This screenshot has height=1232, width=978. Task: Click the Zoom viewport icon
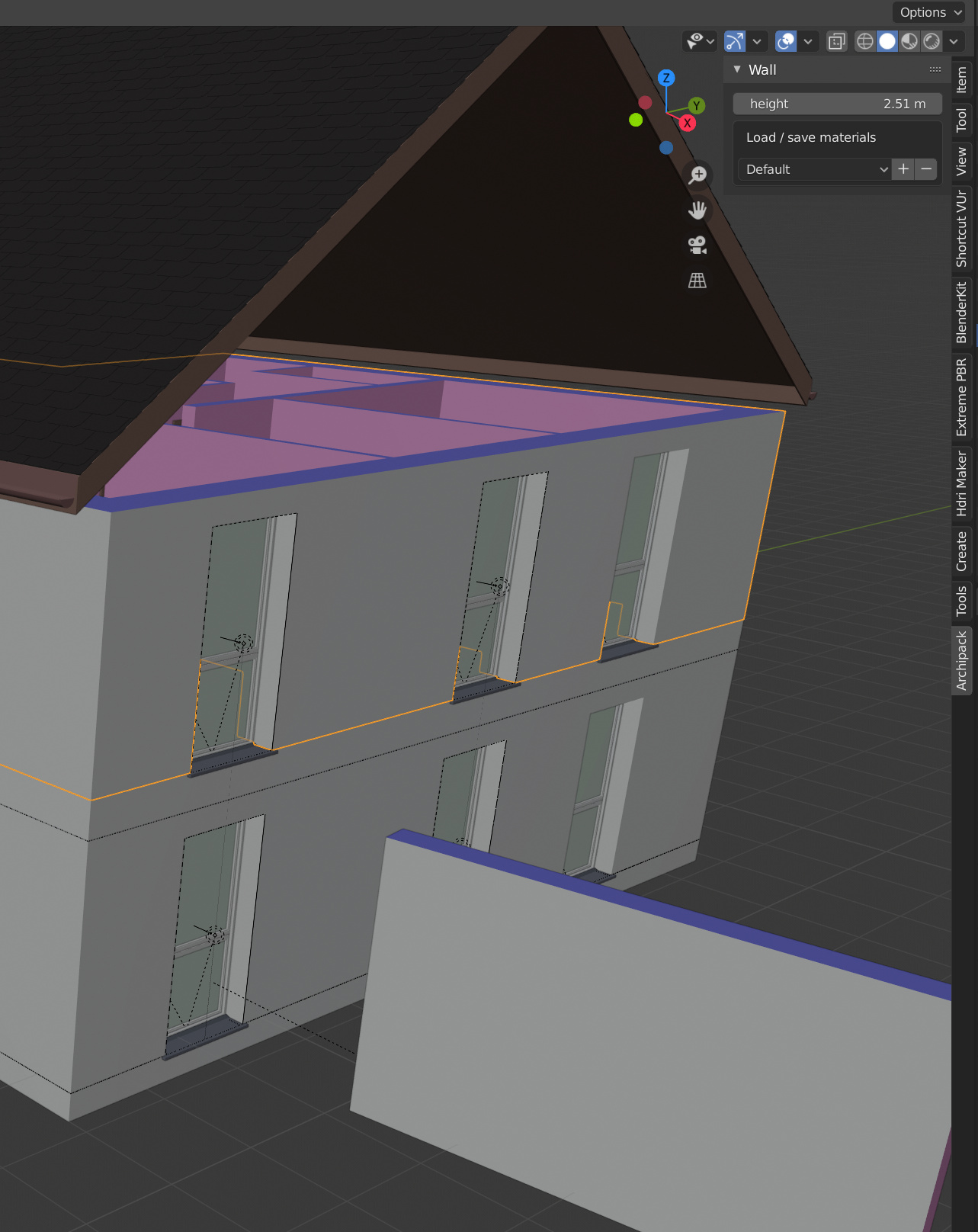[697, 175]
